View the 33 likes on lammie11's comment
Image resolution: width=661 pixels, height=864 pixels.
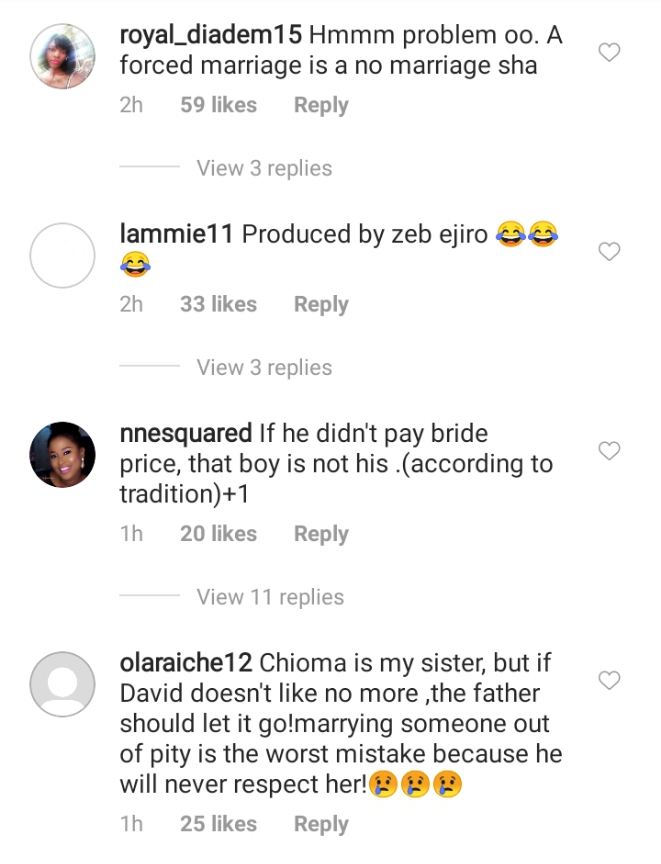tap(219, 304)
